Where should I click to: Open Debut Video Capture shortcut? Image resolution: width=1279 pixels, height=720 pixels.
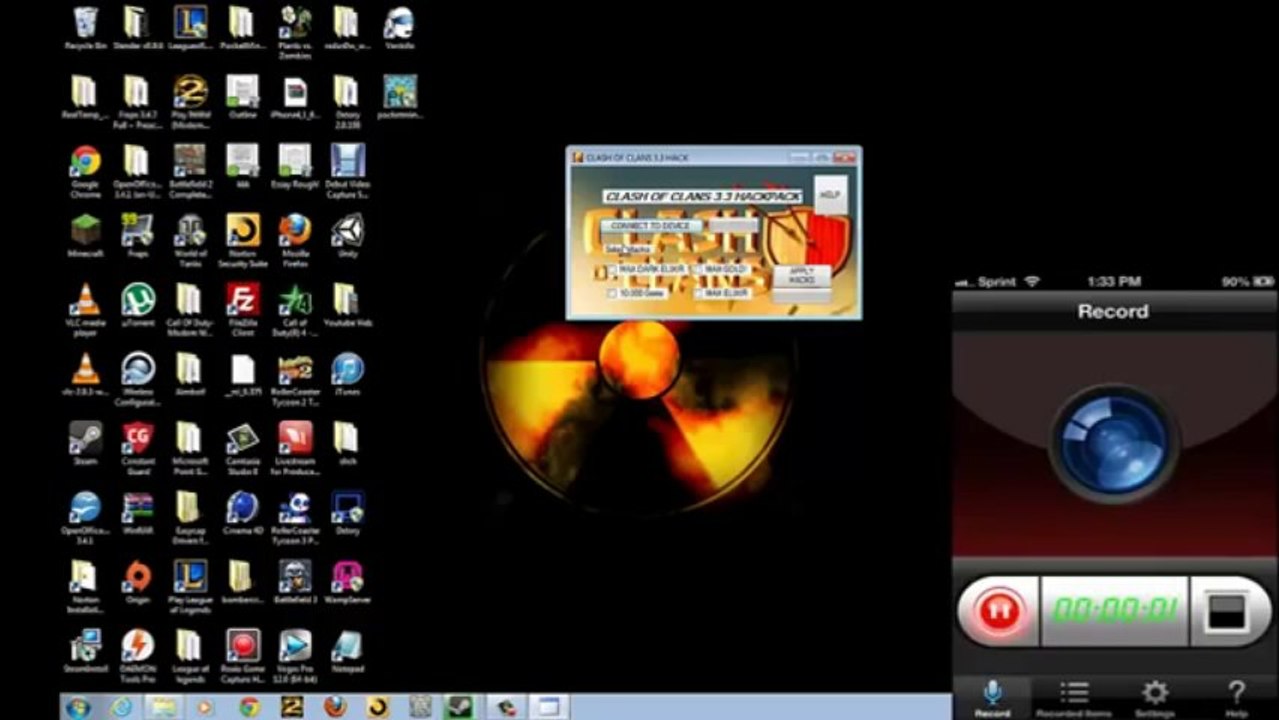(x=347, y=171)
